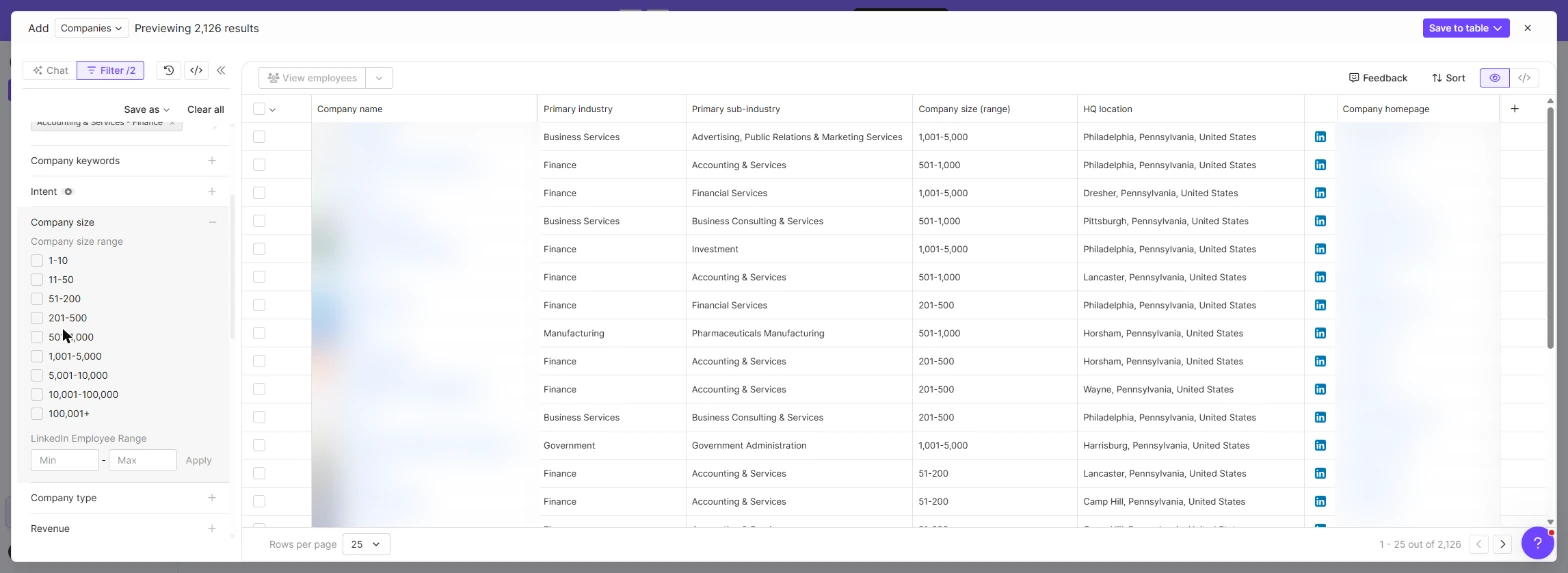Image resolution: width=1568 pixels, height=573 pixels.
Task: Open LinkedIn icon for Investment row
Action: tap(1320, 248)
